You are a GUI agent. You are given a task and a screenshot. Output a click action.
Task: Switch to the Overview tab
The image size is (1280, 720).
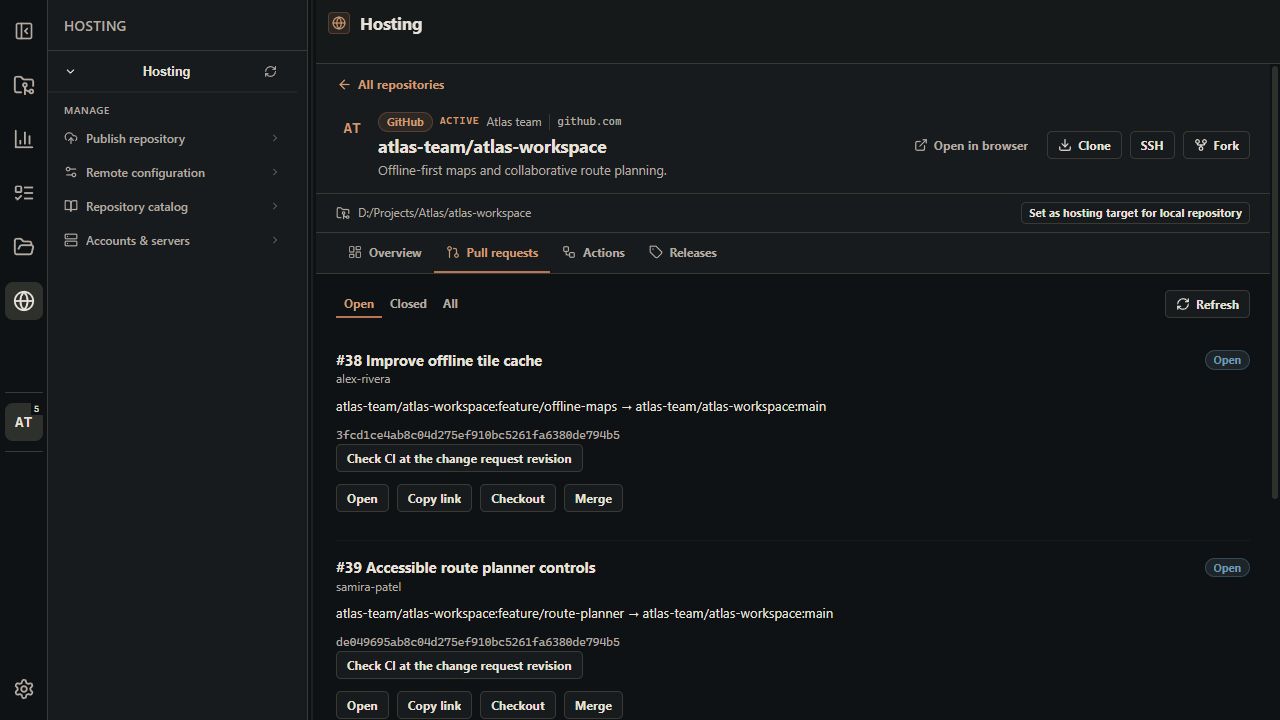pyautogui.click(x=385, y=253)
